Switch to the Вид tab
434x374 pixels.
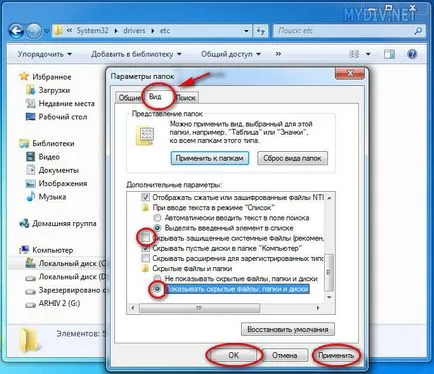click(155, 97)
